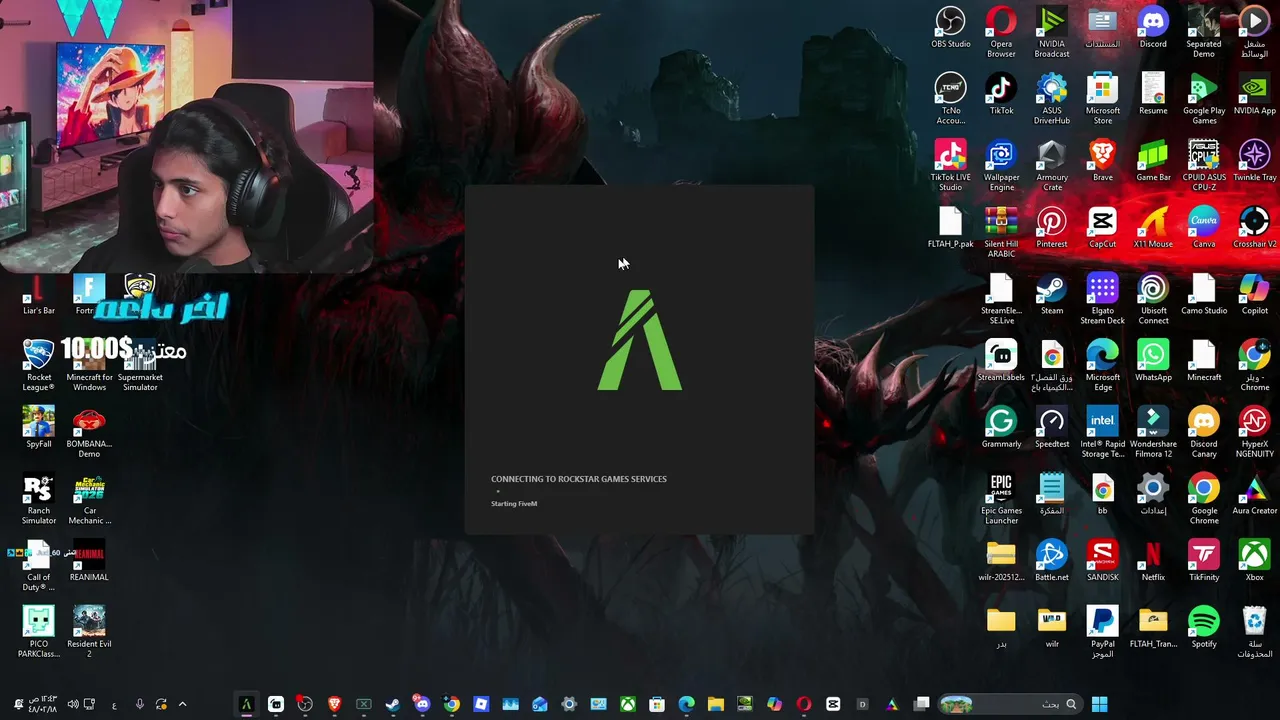The height and width of the screenshot is (720, 1280).
Task: Open the Canva desktop shortcut
Action: (x=1204, y=229)
